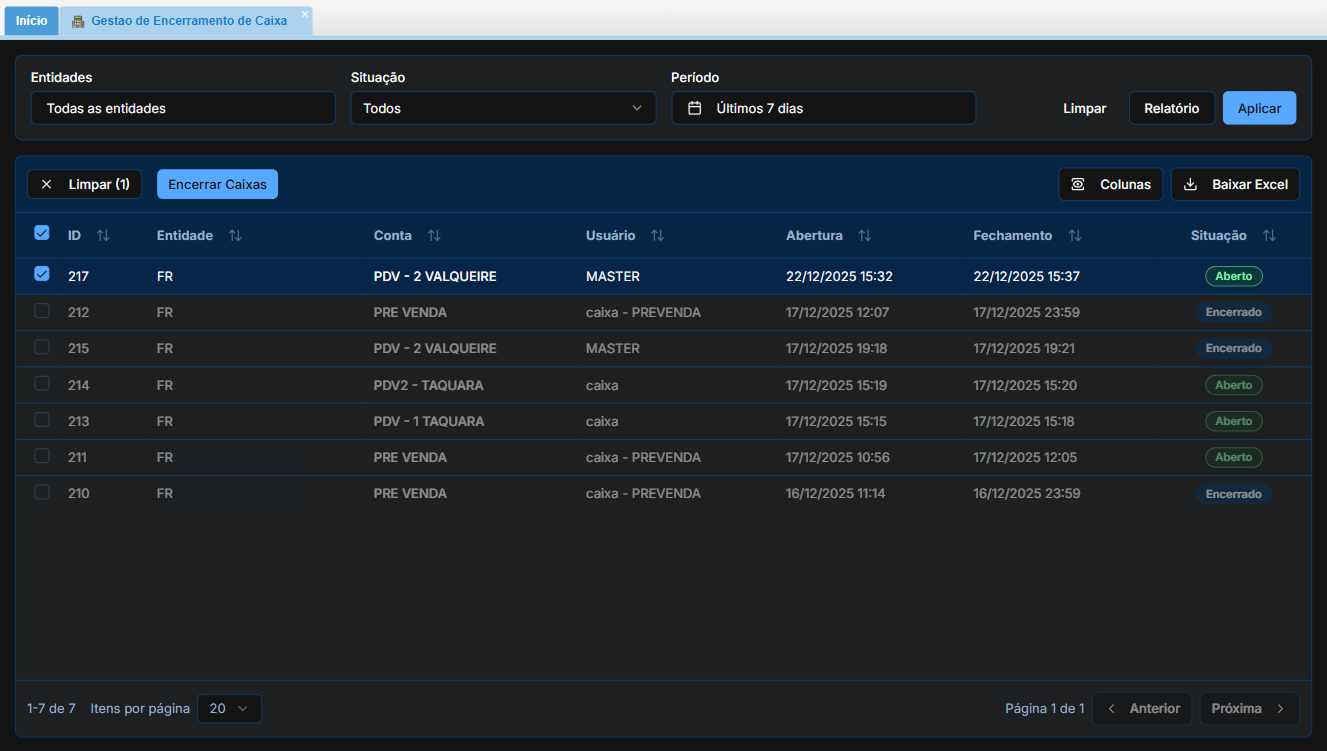The width and height of the screenshot is (1327, 751).
Task: Uncheck the checkbox for row 217
Action: [x=42, y=274]
